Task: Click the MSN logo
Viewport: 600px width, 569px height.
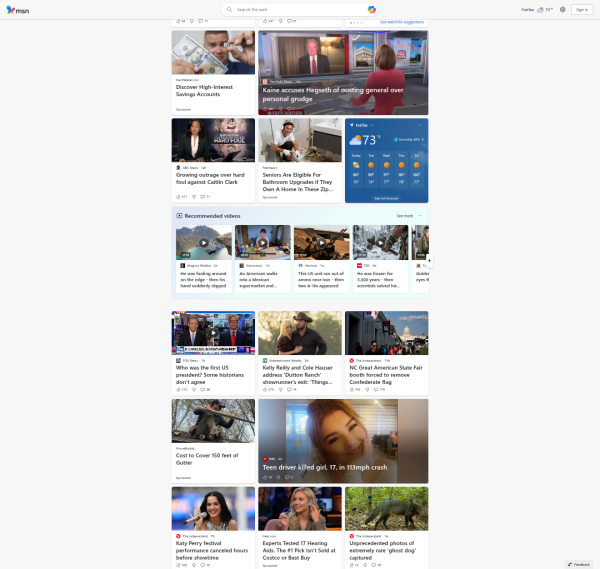Action: [18, 10]
